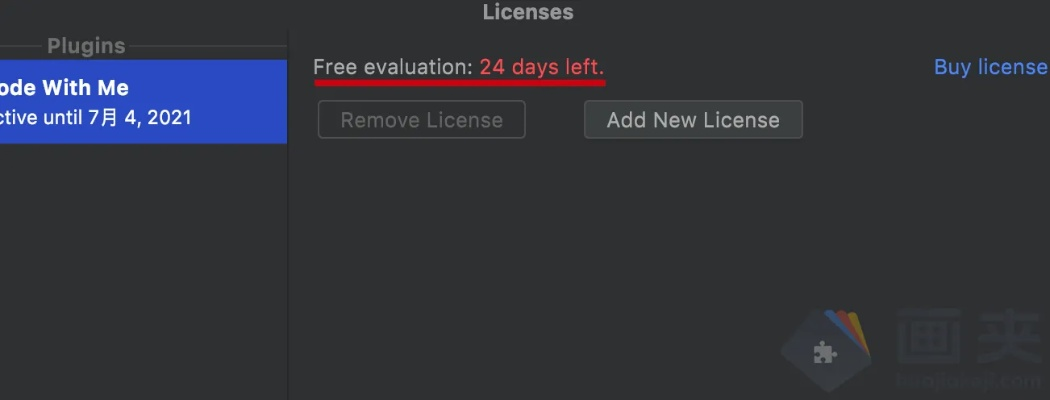Click the Licenses dialog title
Viewport: 1050px width, 400px height.
click(528, 12)
